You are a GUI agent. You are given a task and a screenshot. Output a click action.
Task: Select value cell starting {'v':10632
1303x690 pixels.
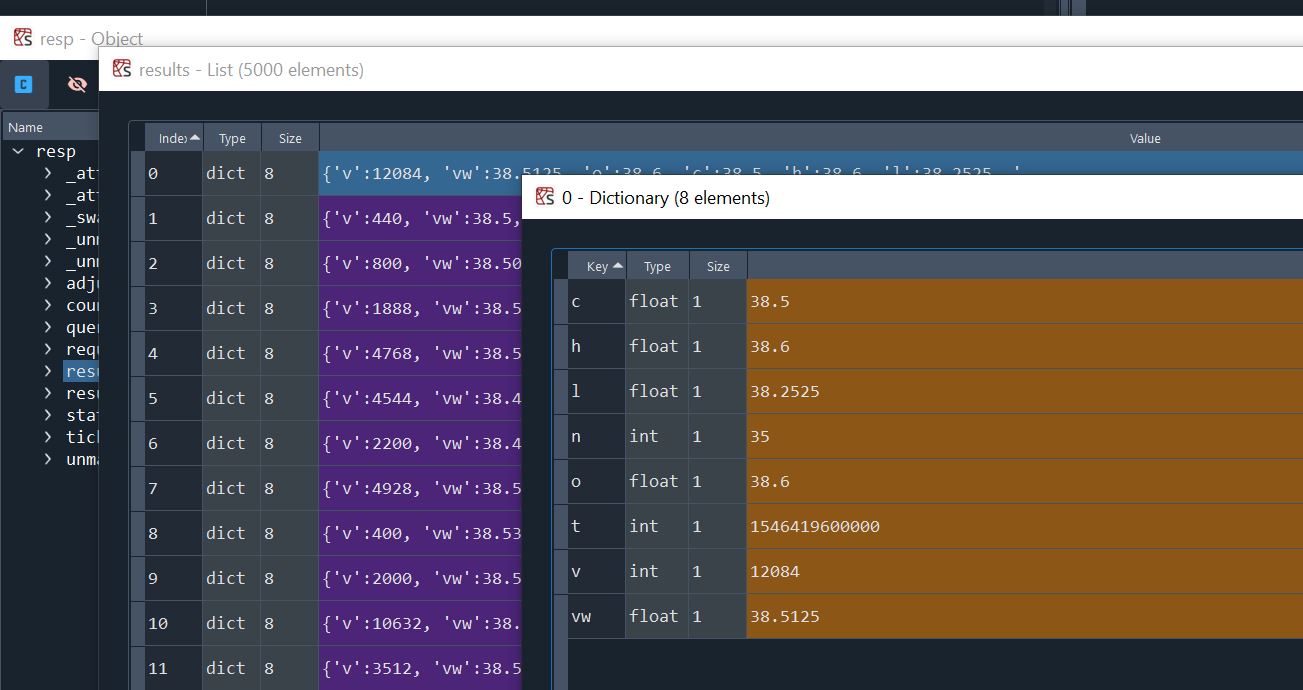(x=421, y=623)
